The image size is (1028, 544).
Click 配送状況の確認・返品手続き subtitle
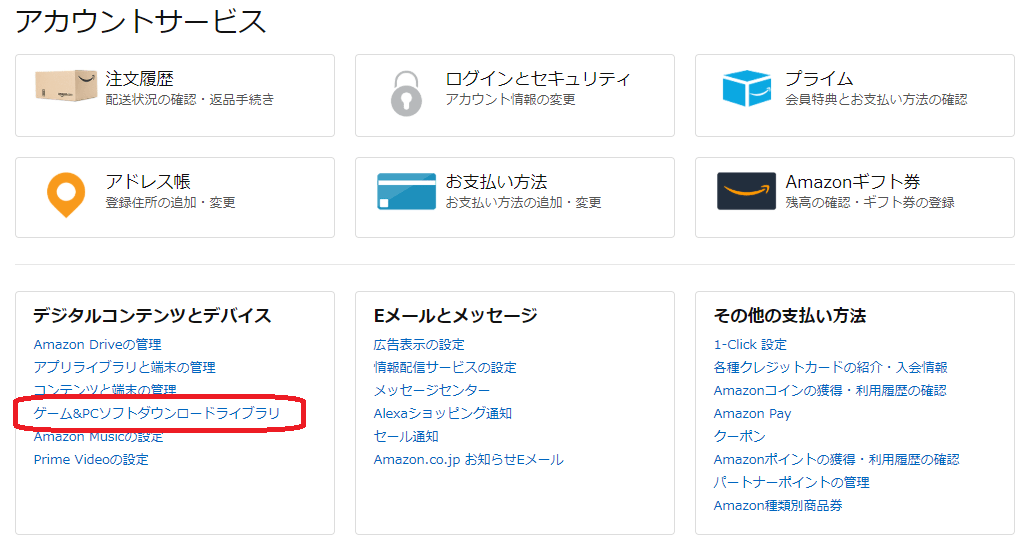(x=189, y=100)
